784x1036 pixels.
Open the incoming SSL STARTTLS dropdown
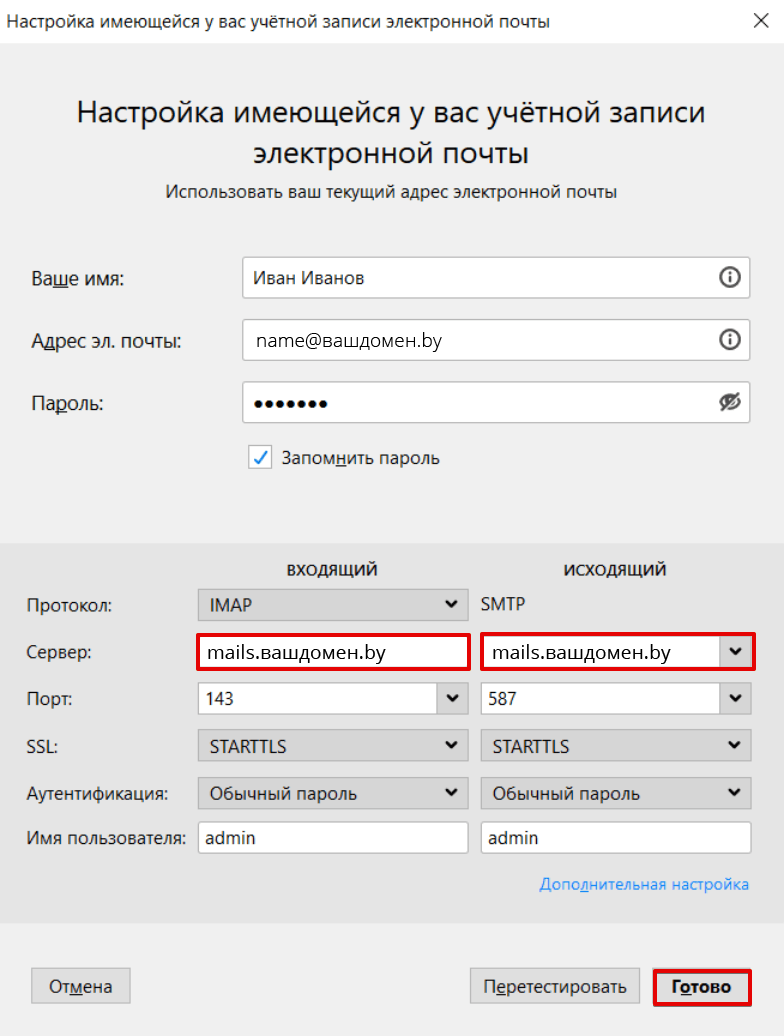pyautogui.click(x=333, y=746)
